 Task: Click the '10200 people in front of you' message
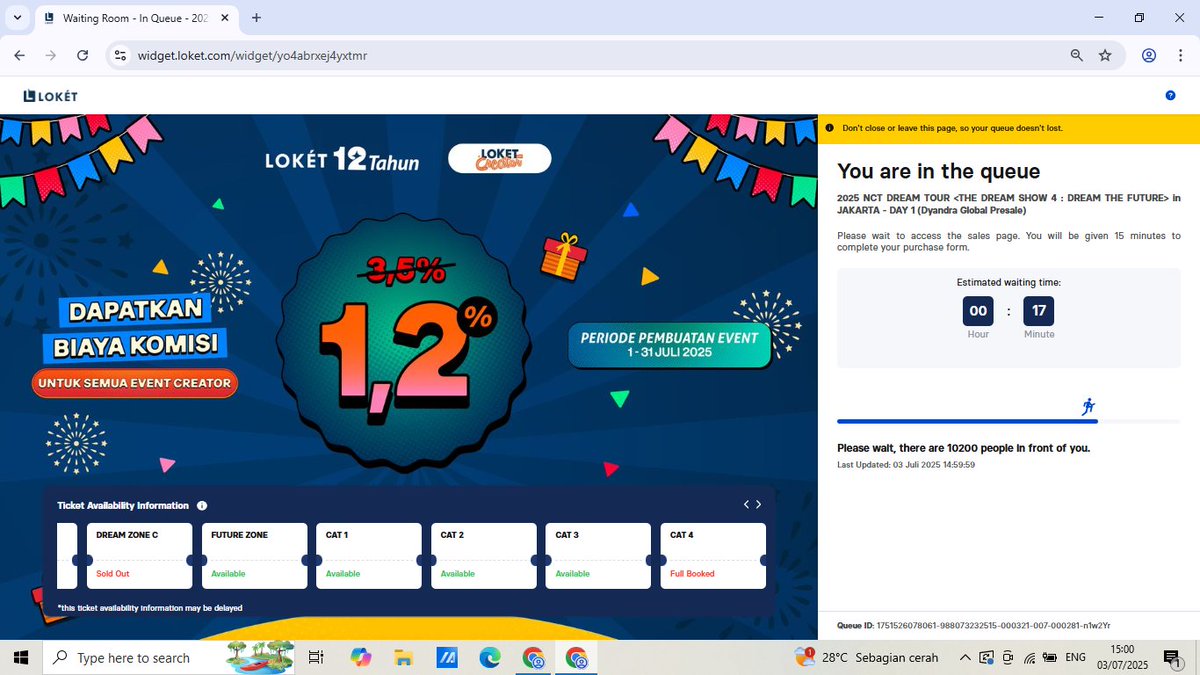point(963,448)
